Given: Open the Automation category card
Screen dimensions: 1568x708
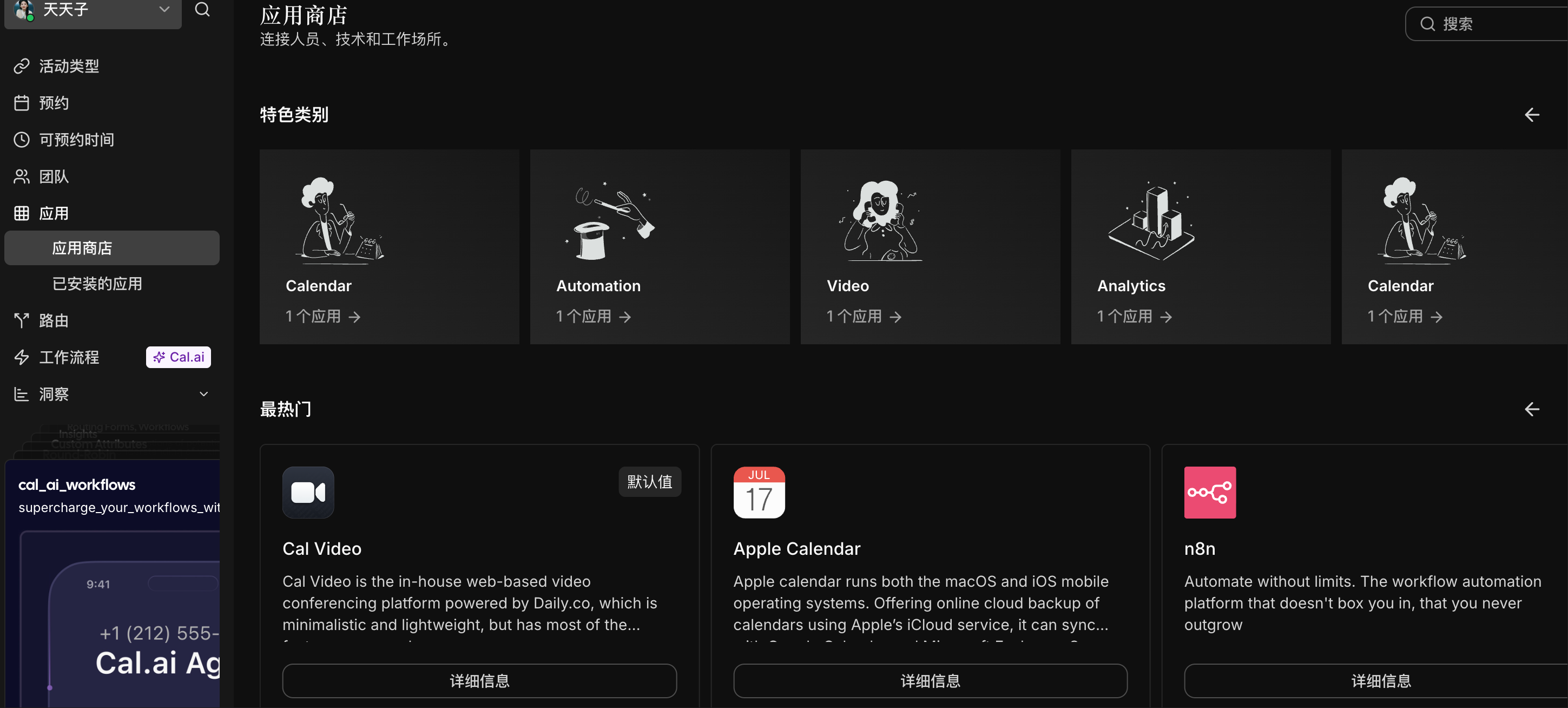Looking at the screenshot, I should coord(660,246).
